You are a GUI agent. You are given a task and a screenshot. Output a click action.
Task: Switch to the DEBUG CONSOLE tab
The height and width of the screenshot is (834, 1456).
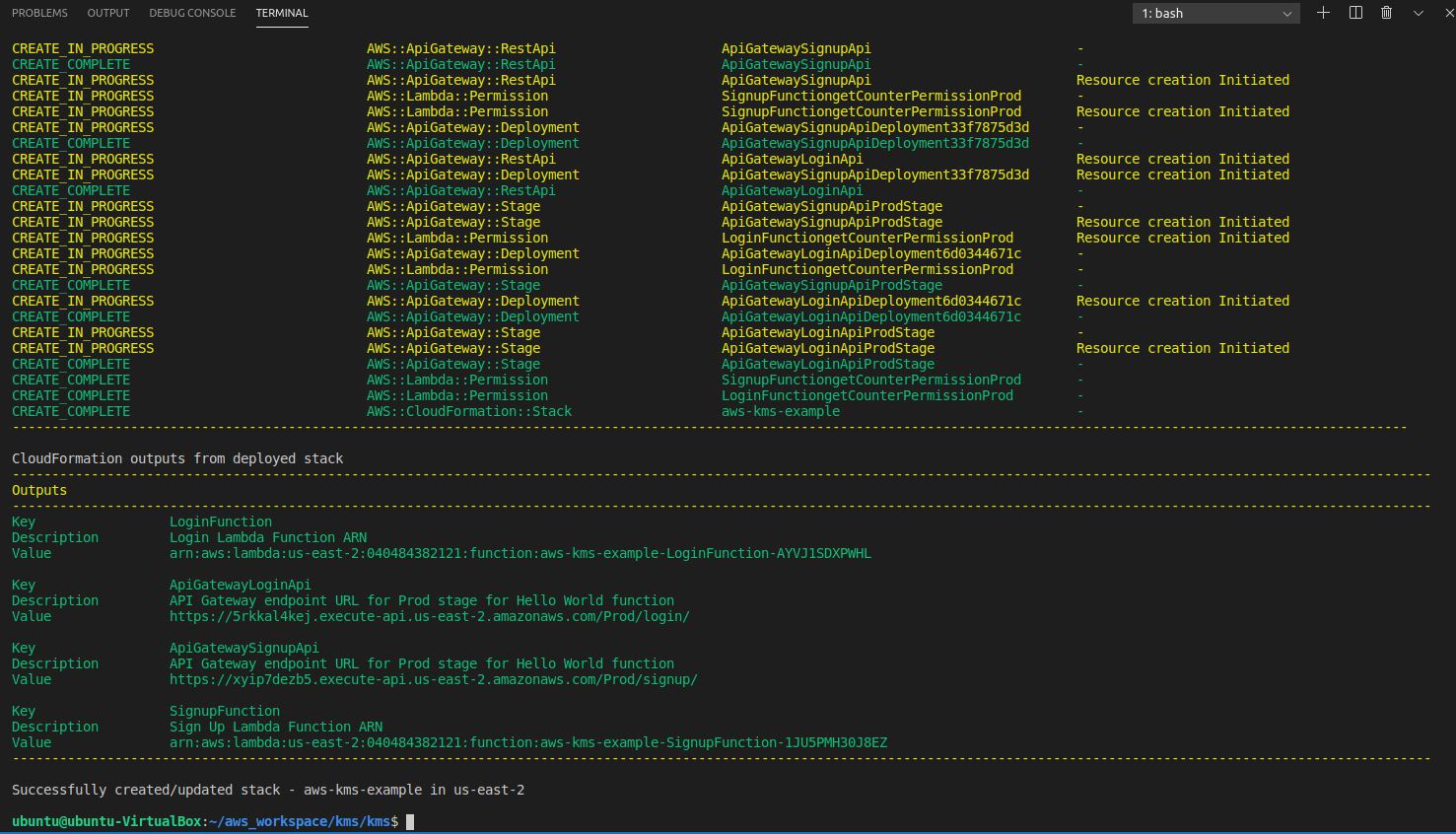click(192, 13)
